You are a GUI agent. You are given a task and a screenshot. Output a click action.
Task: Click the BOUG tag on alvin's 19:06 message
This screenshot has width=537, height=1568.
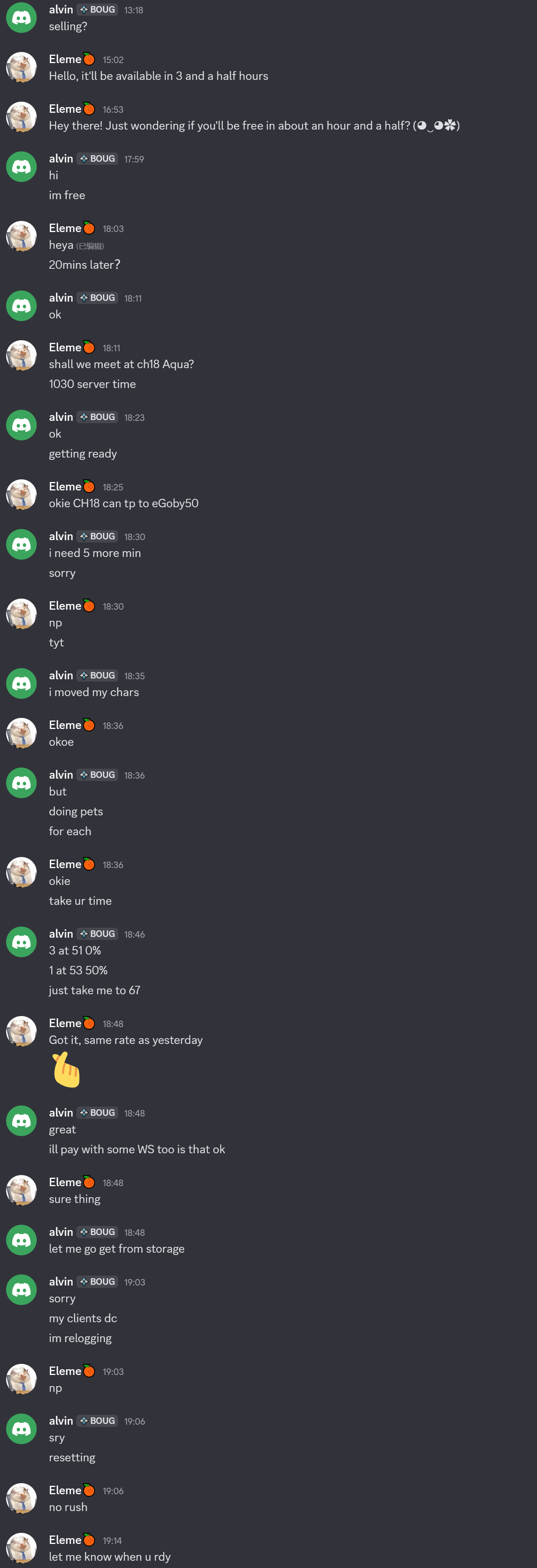click(x=97, y=1421)
